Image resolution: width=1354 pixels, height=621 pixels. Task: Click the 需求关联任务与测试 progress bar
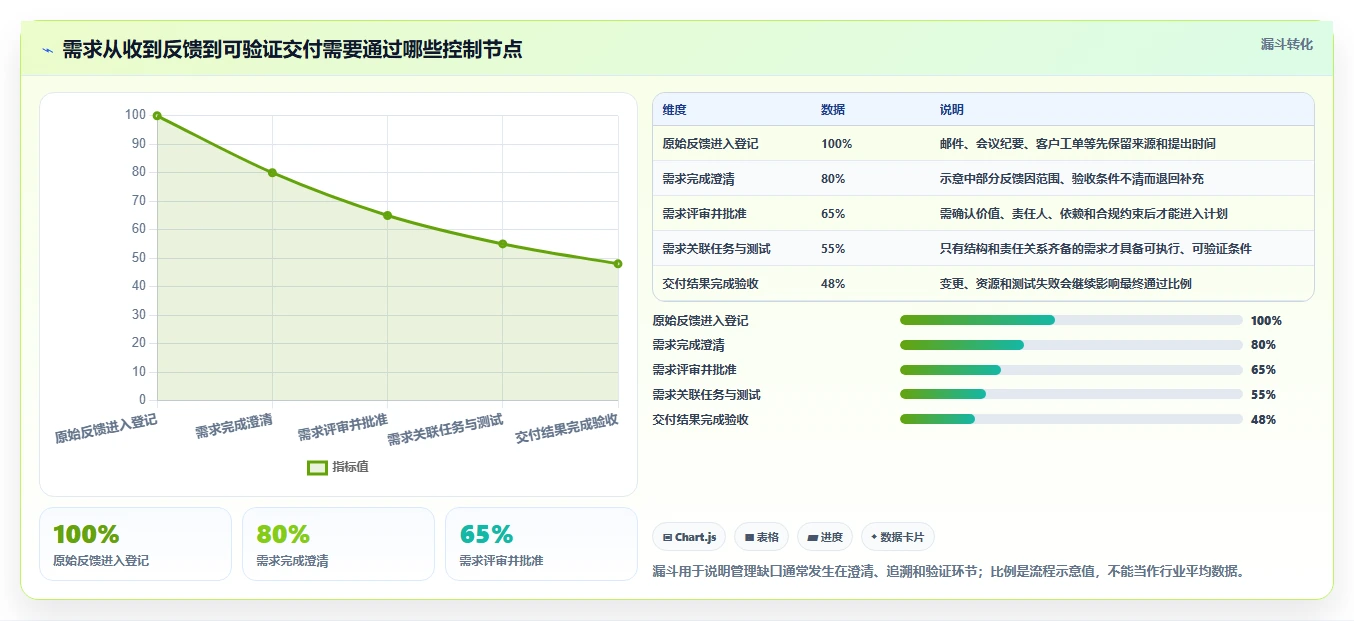pyautogui.click(x=1071, y=394)
